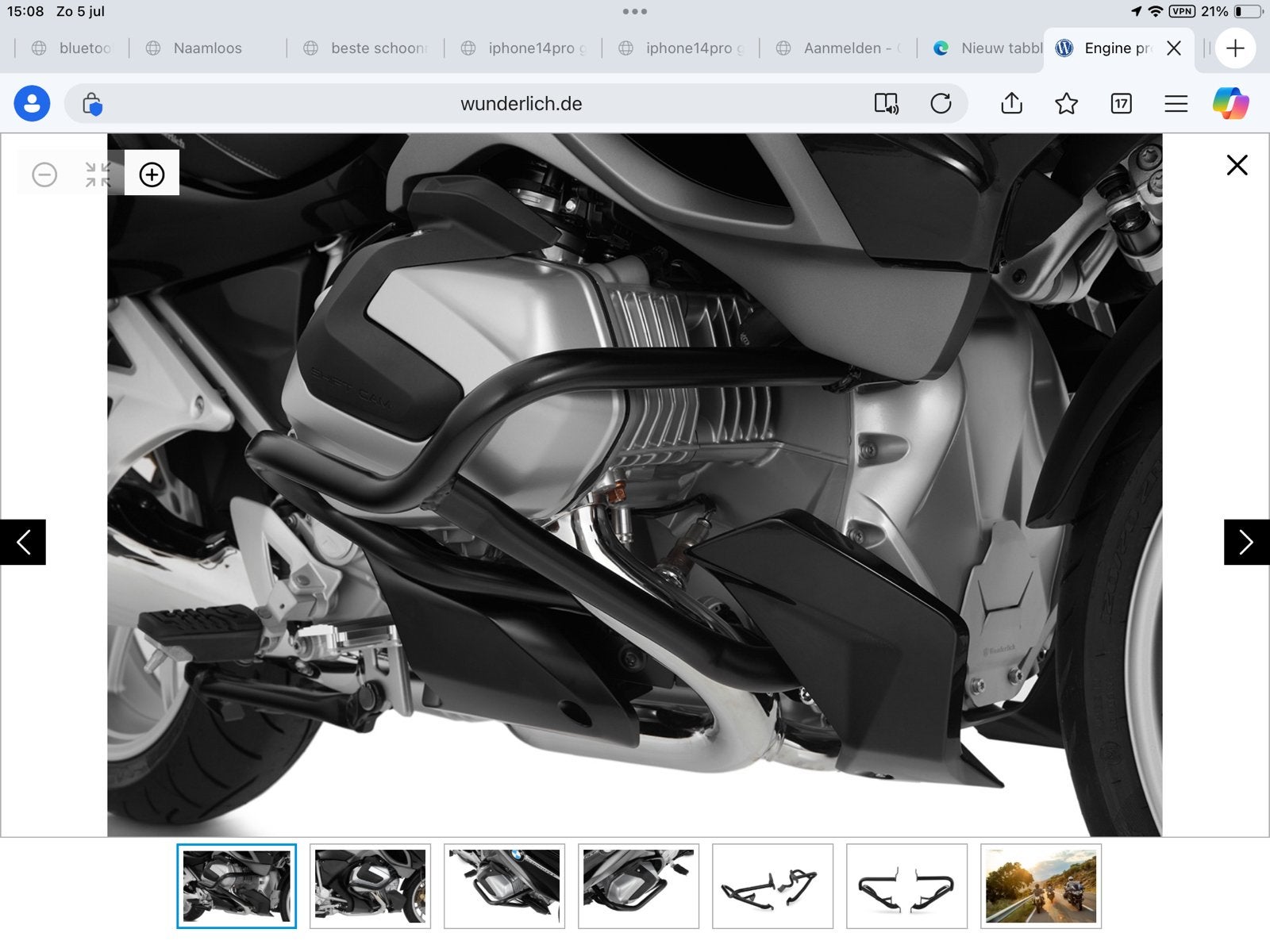Select the sixth thumbnail of bar pair
Screen dimensions: 1270x952
pos(906,886)
